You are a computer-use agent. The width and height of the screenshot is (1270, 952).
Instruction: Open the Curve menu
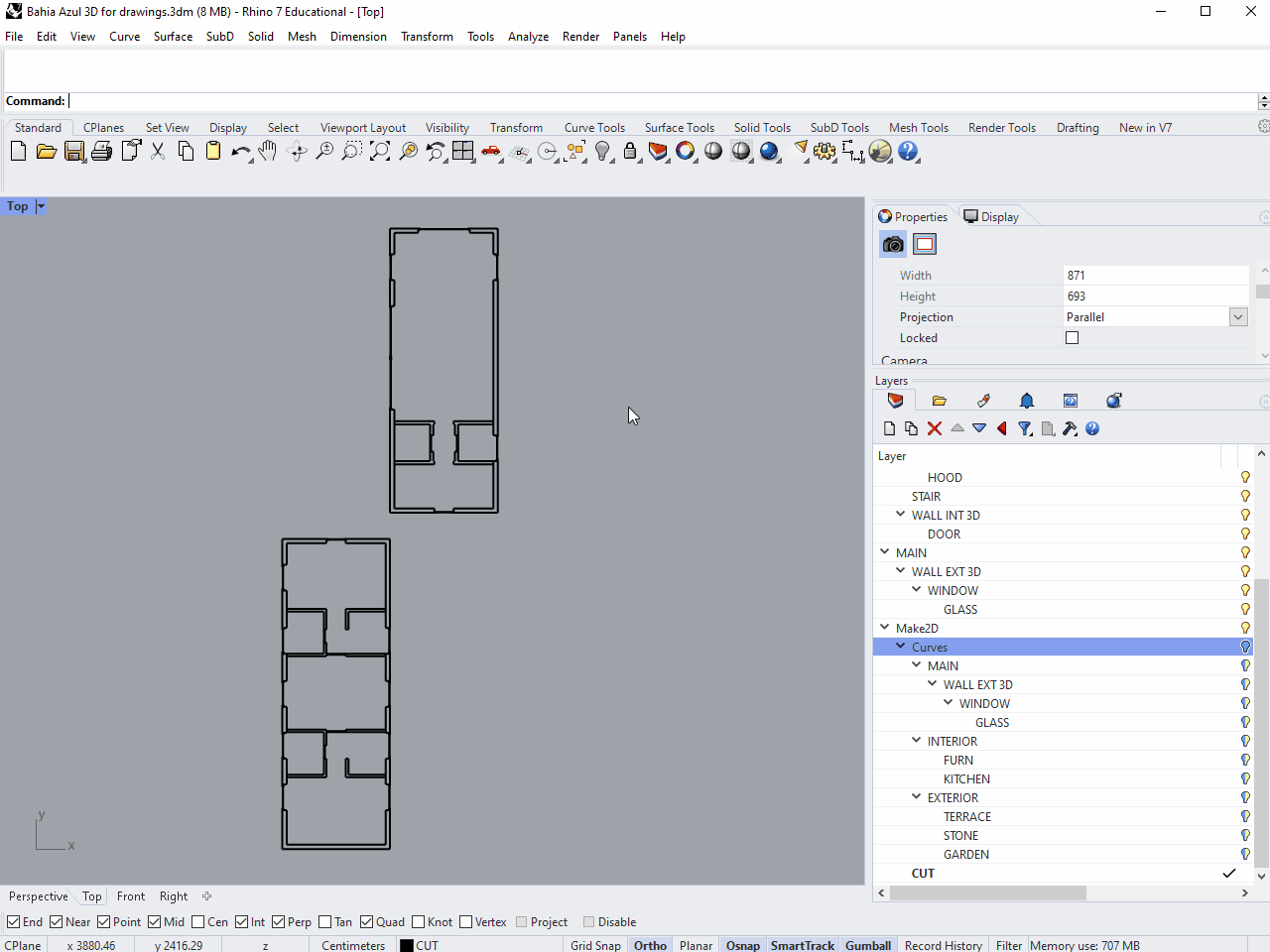click(x=124, y=37)
